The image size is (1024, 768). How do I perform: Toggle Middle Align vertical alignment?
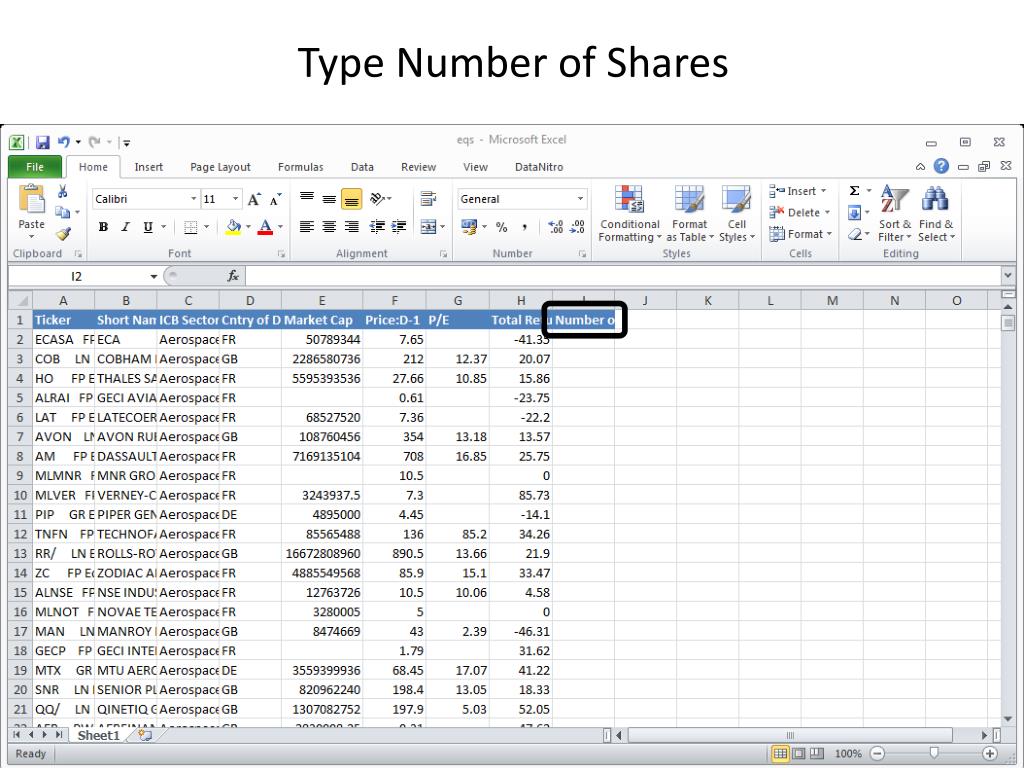click(329, 199)
